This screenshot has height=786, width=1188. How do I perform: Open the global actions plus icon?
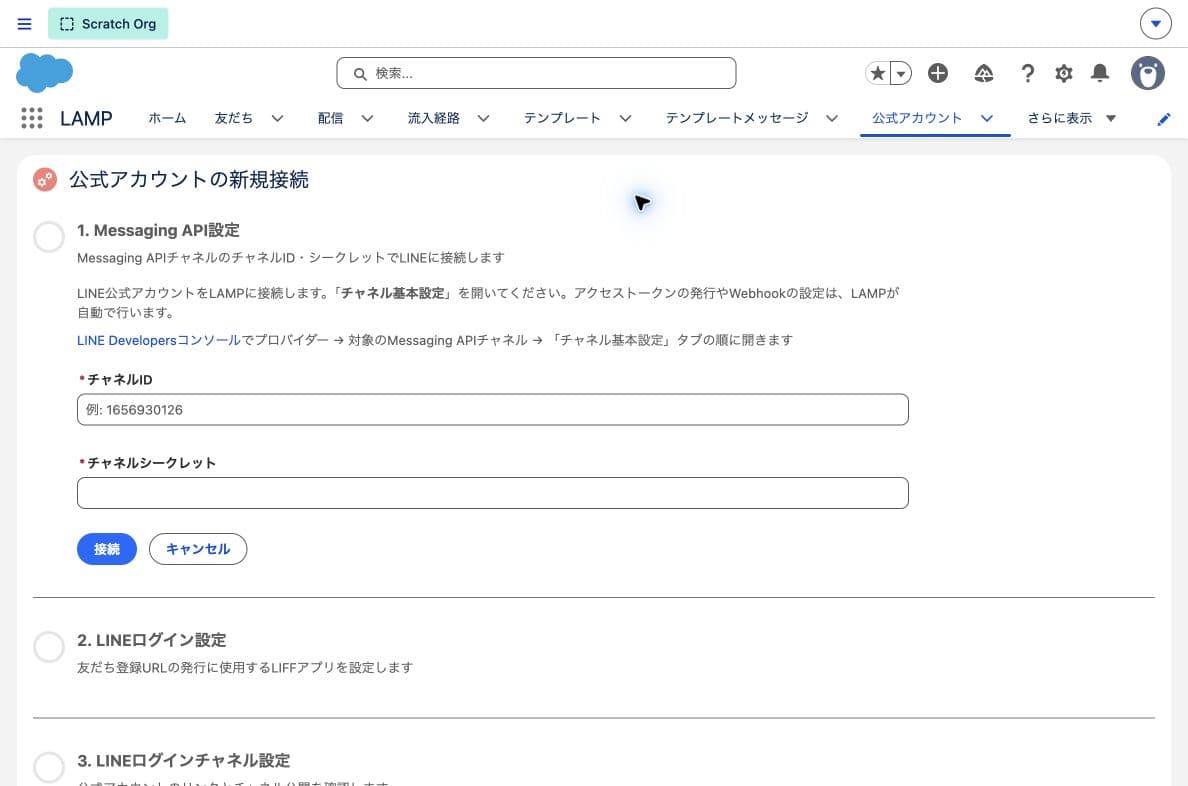click(x=938, y=74)
